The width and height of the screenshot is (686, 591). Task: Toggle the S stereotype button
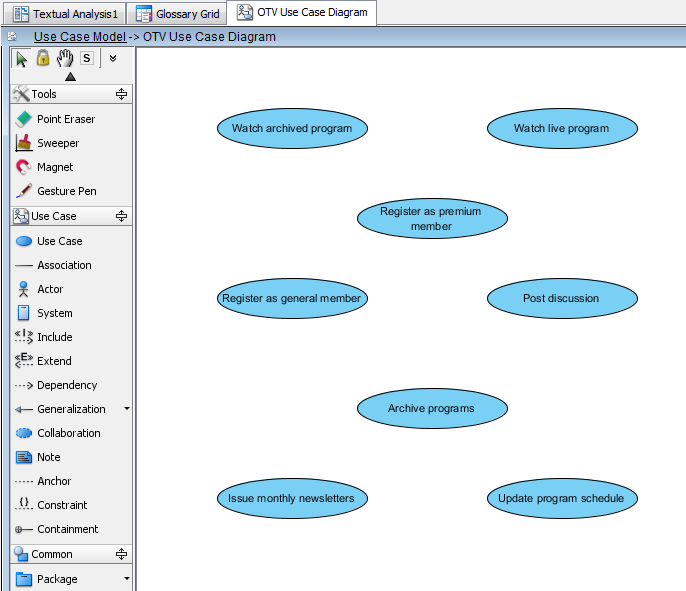pos(87,58)
